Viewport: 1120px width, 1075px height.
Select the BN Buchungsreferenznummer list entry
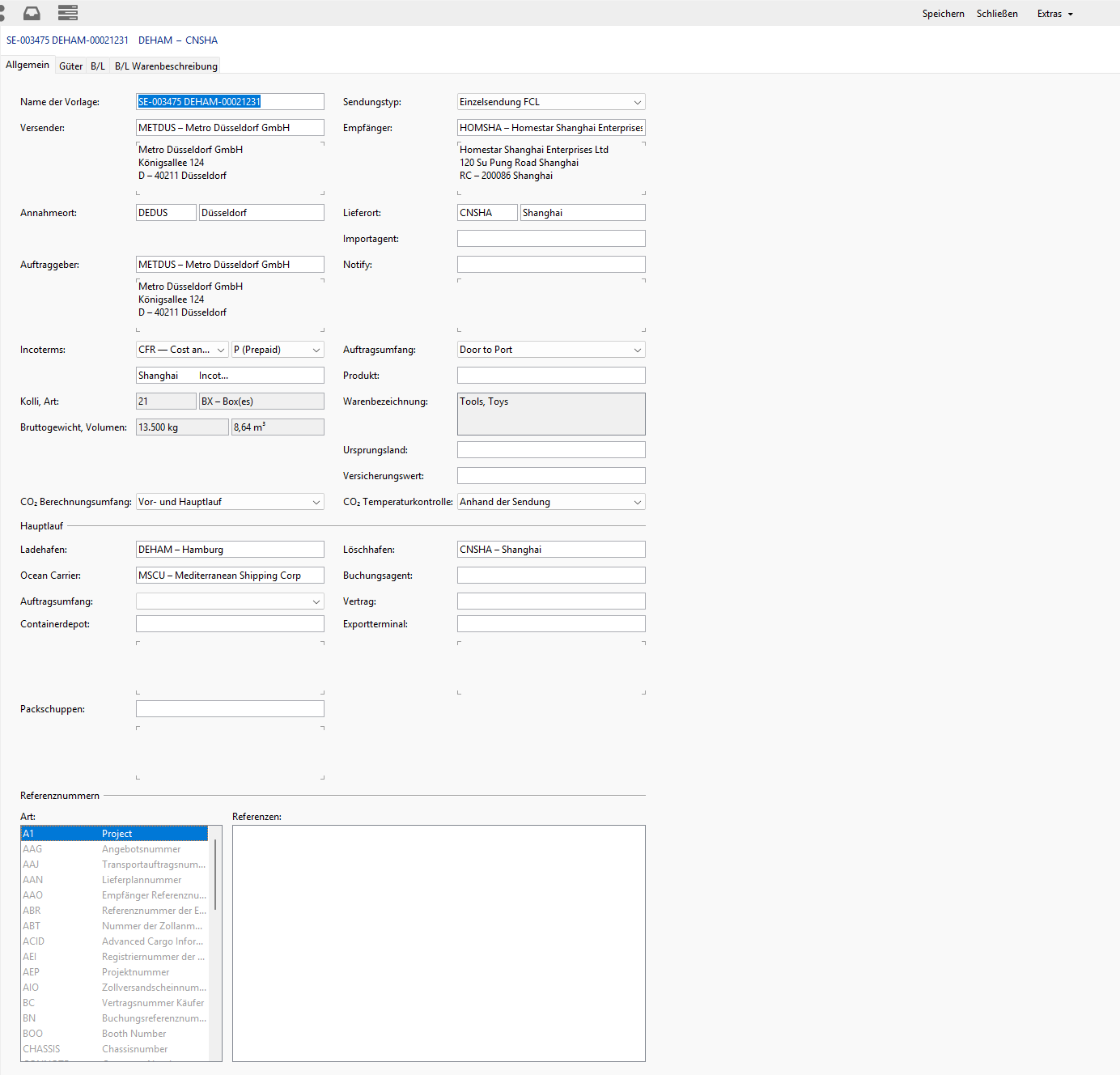113,1018
